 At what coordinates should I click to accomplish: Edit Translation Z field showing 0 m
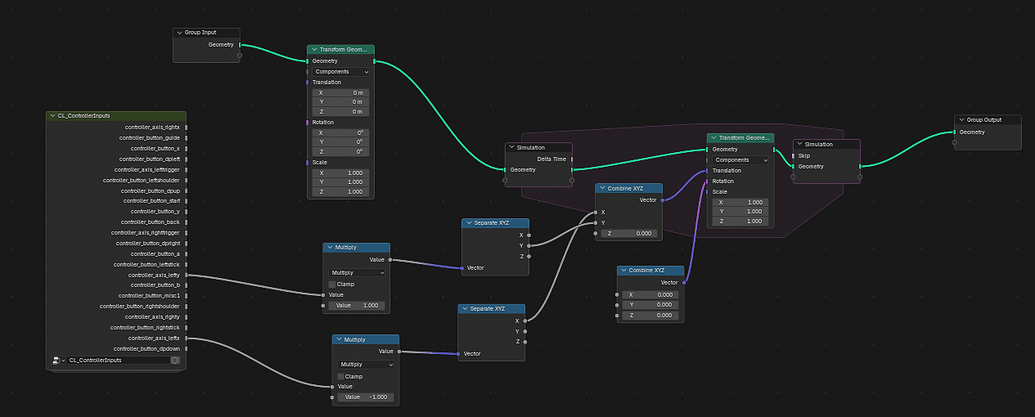[x=341, y=112]
